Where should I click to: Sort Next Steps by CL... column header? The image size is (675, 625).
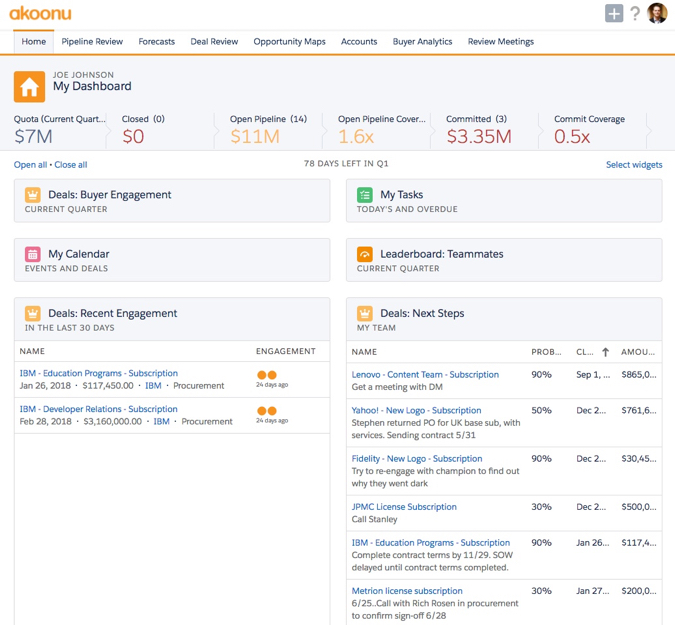click(x=585, y=352)
